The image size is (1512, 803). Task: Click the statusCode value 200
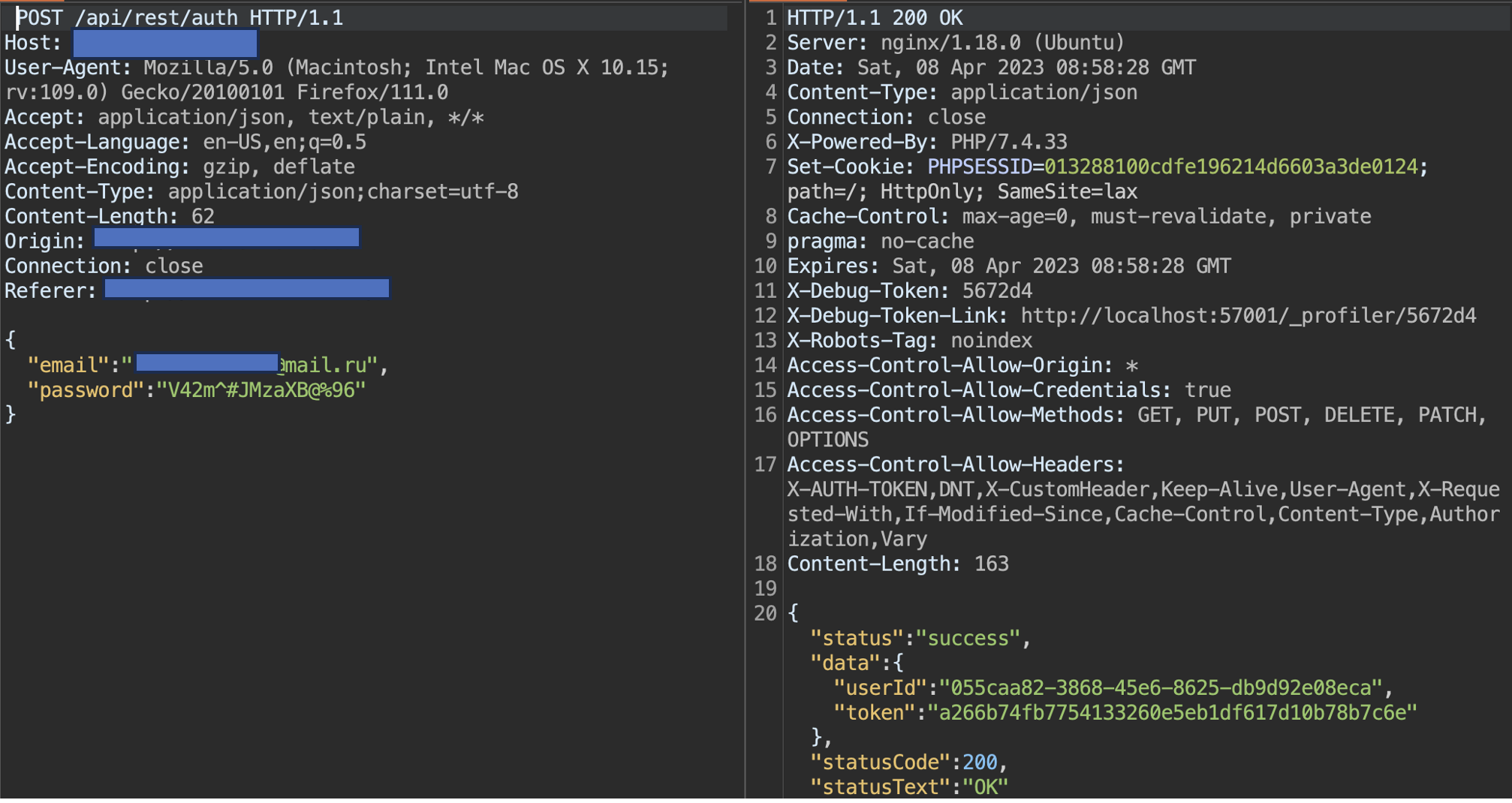point(979,762)
